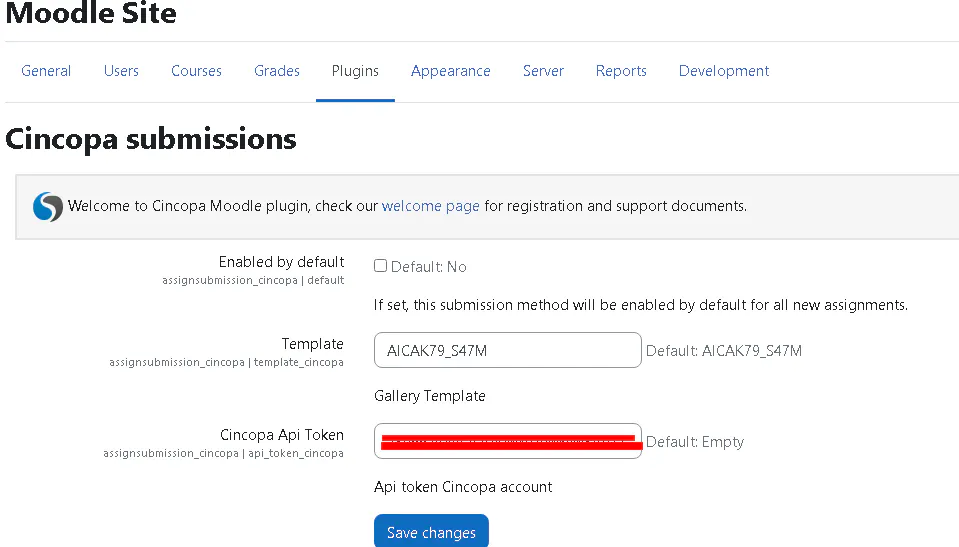Focus the Template text field

pos(508,350)
